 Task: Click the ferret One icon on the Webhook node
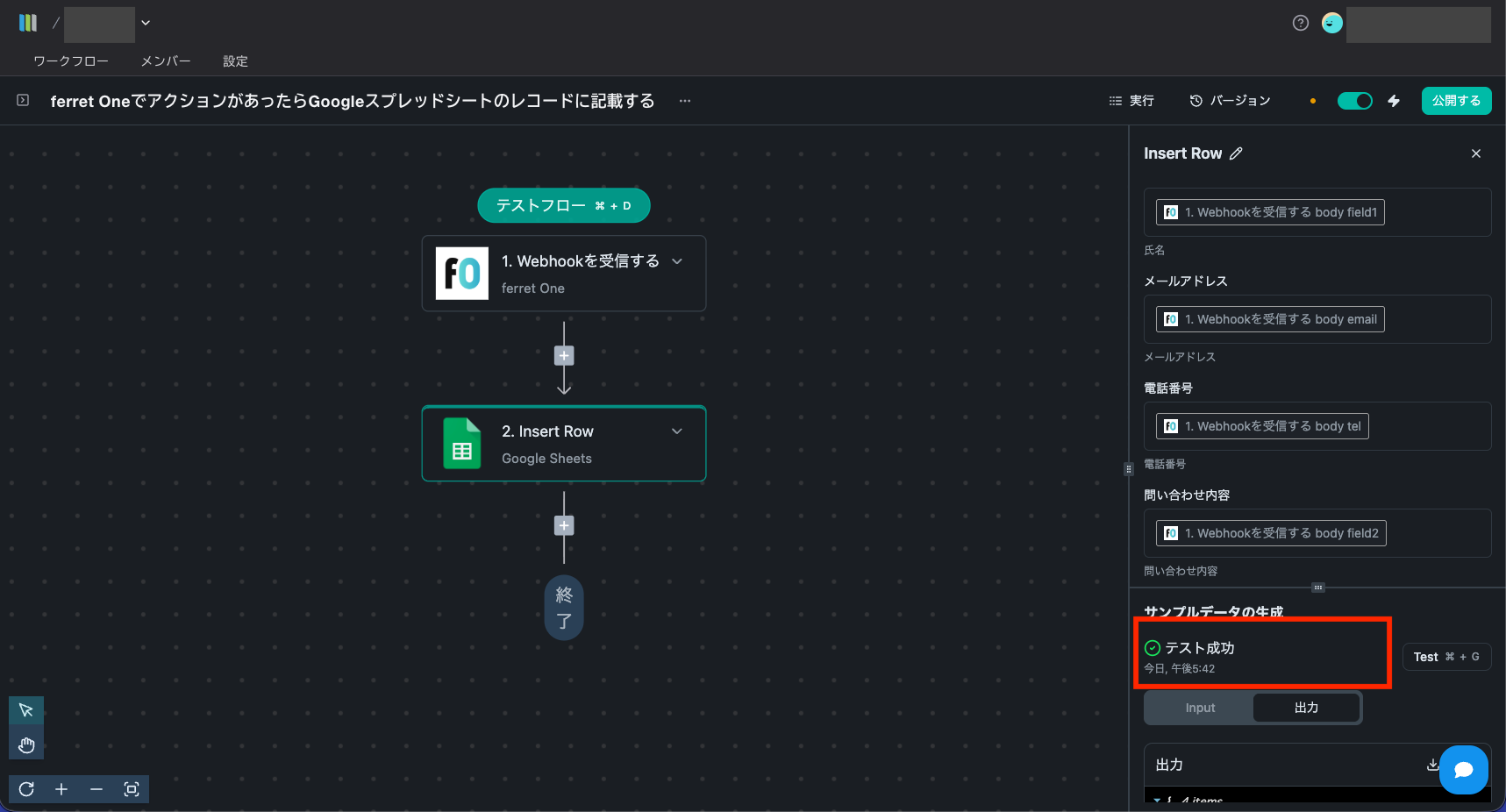[462, 274]
